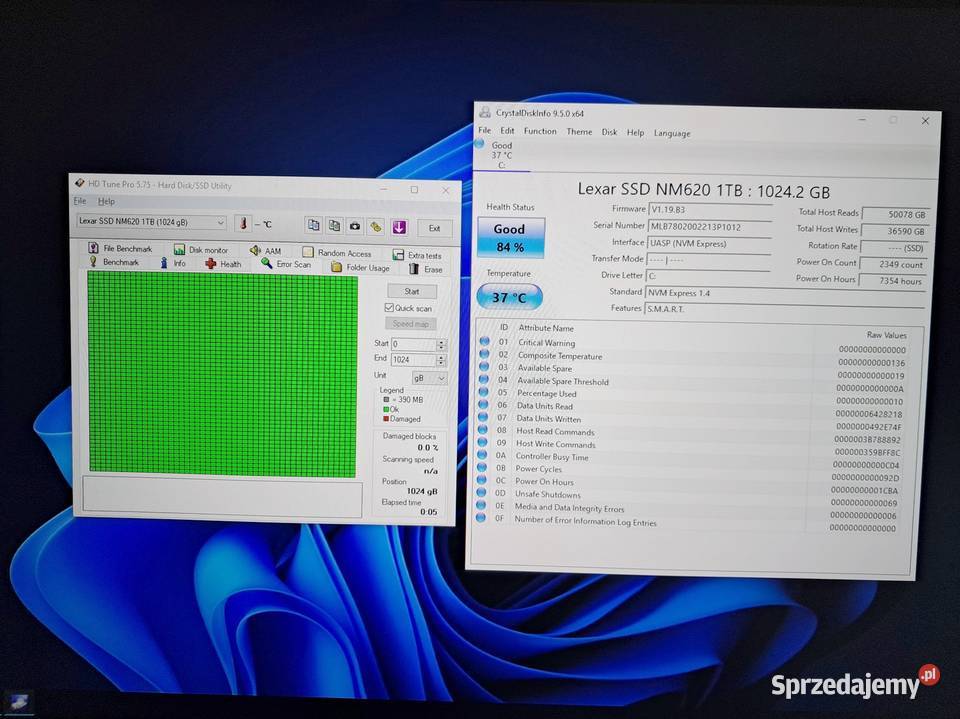Take a screenshot with the camera icon
The width and height of the screenshot is (960, 719).
354,226
